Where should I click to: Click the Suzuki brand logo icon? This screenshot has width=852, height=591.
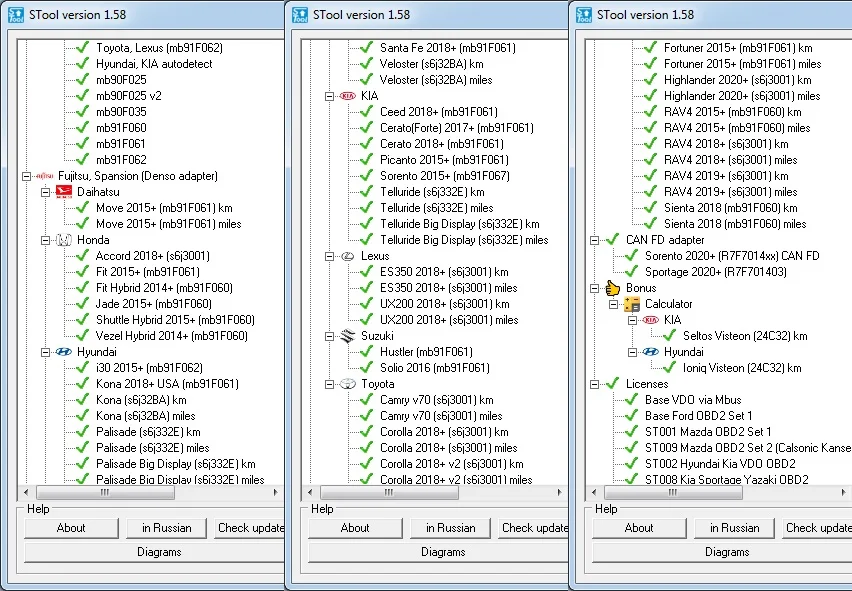(348, 336)
